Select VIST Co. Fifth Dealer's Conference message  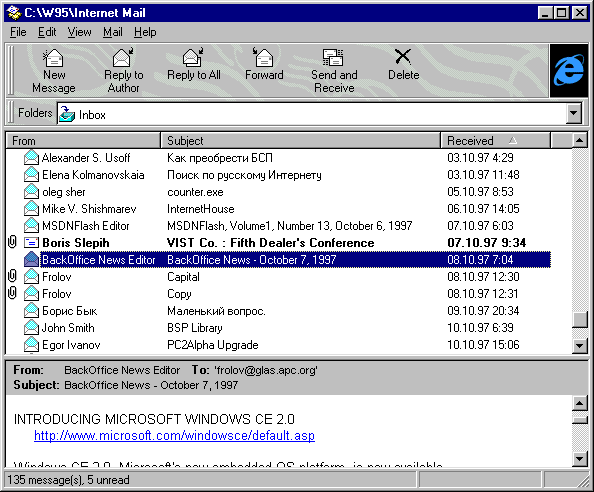[x=278, y=243]
